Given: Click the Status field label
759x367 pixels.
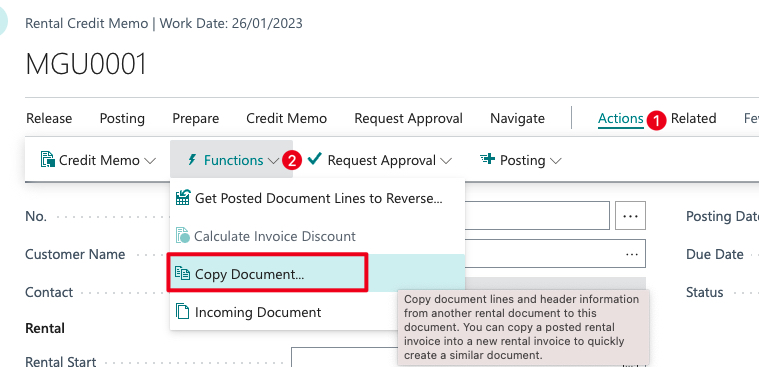Looking at the screenshot, I should click(705, 292).
